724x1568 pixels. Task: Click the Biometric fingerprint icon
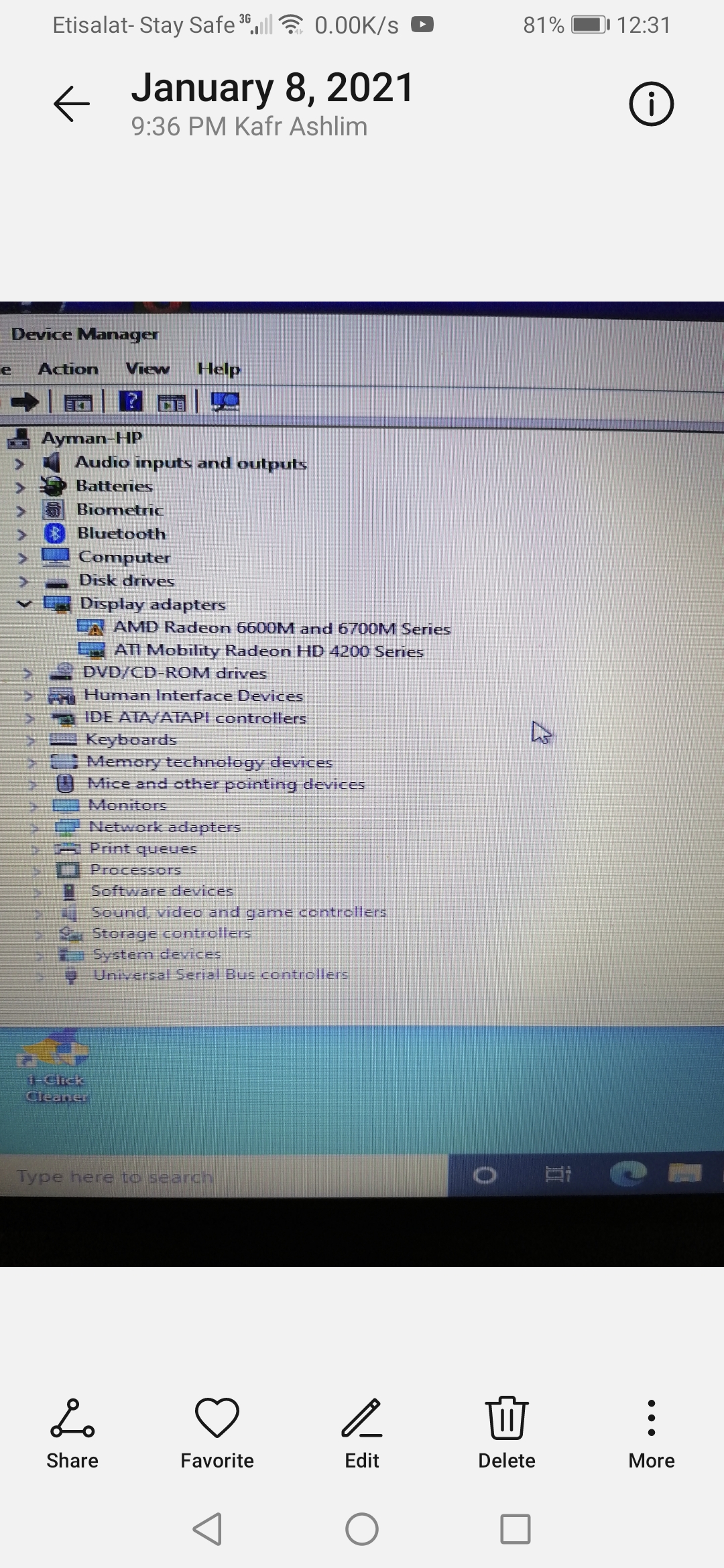[x=54, y=510]
